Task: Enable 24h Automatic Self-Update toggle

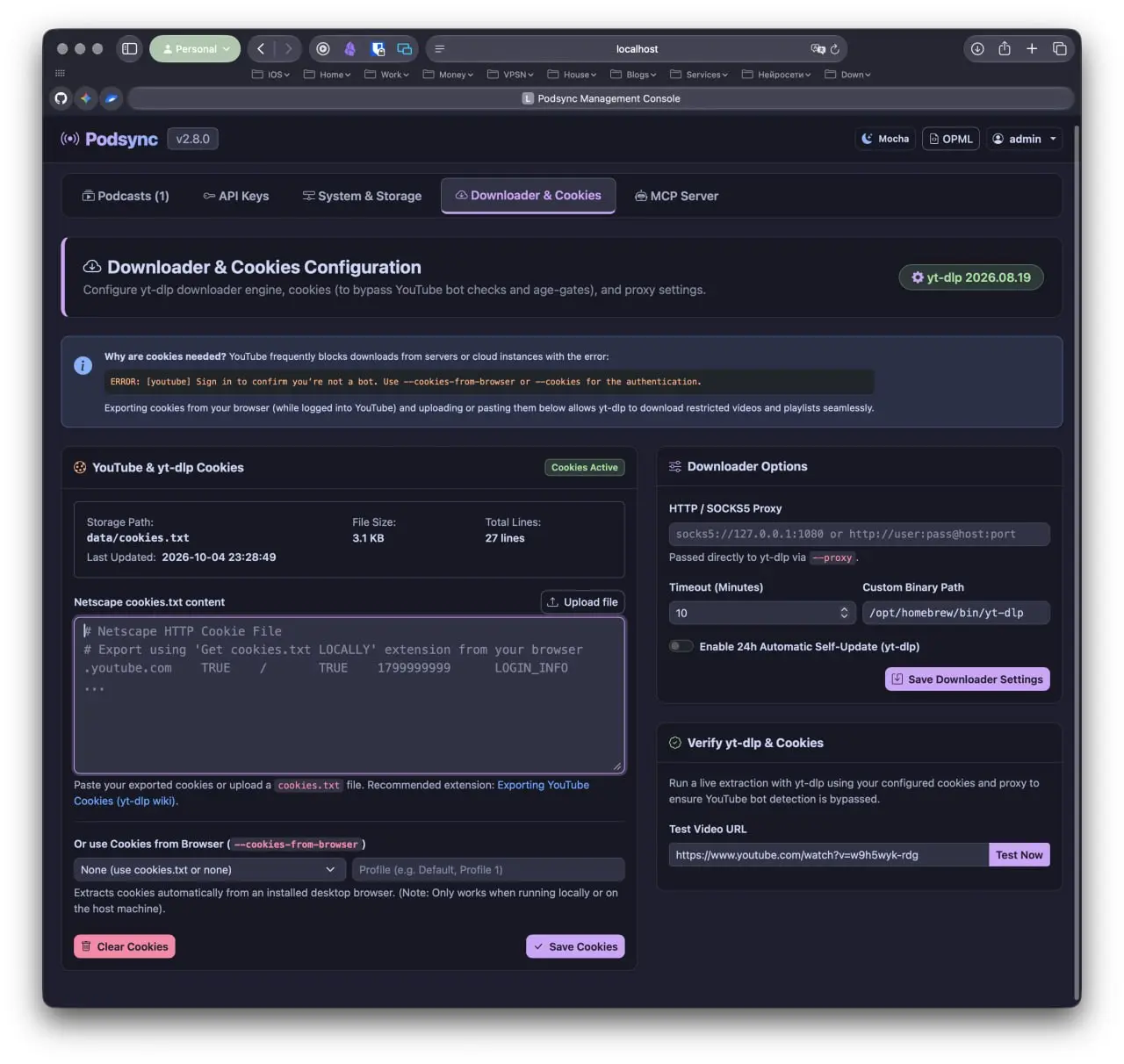Action: [x=681, y=646]
